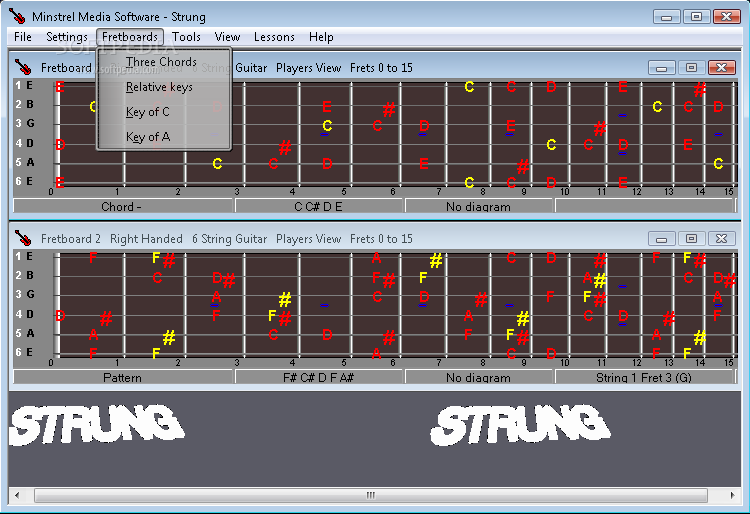Click the scrollbar right arrow
The height and width of the screenshot is (514, 750).
tap(732, 495)
